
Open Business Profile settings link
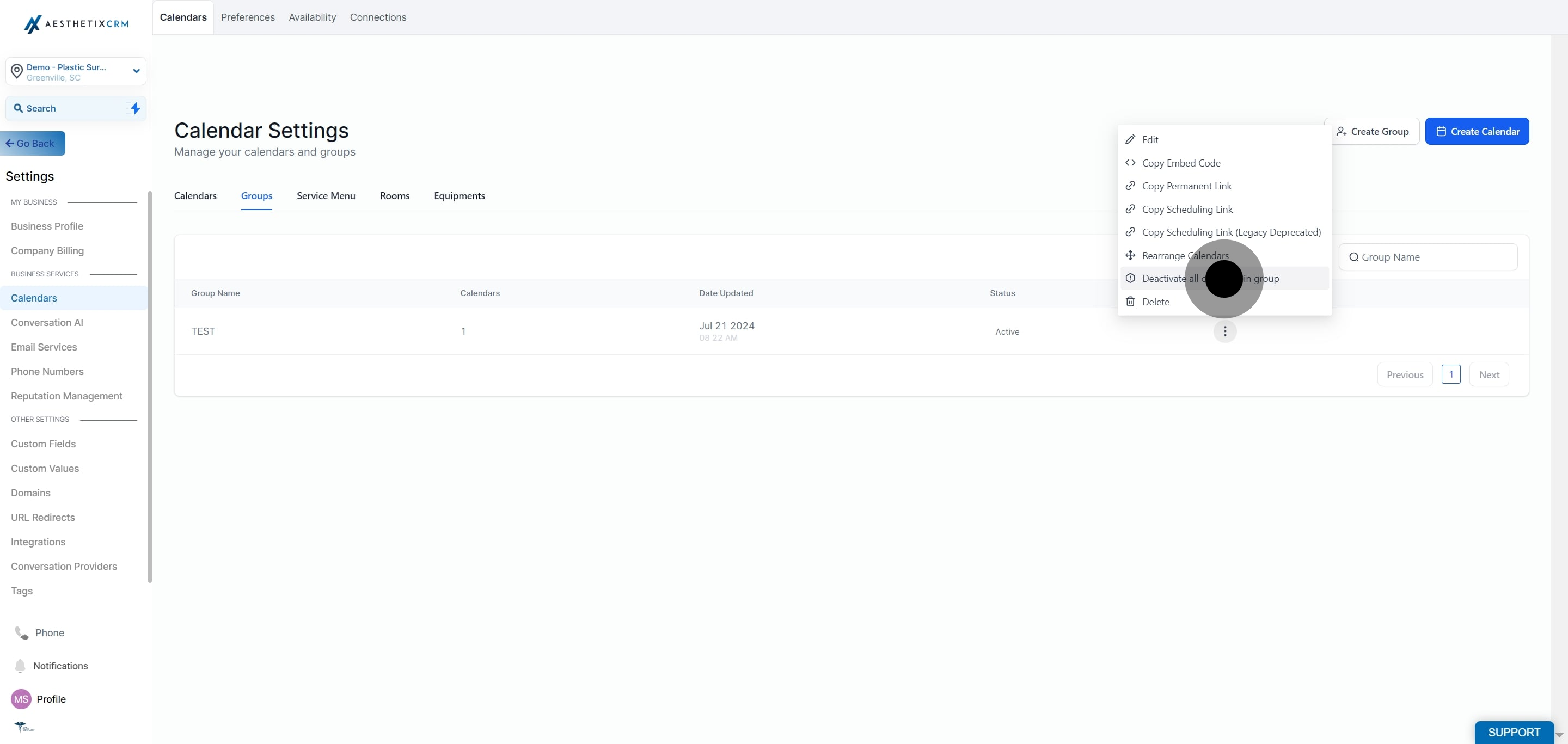point(47,226)
